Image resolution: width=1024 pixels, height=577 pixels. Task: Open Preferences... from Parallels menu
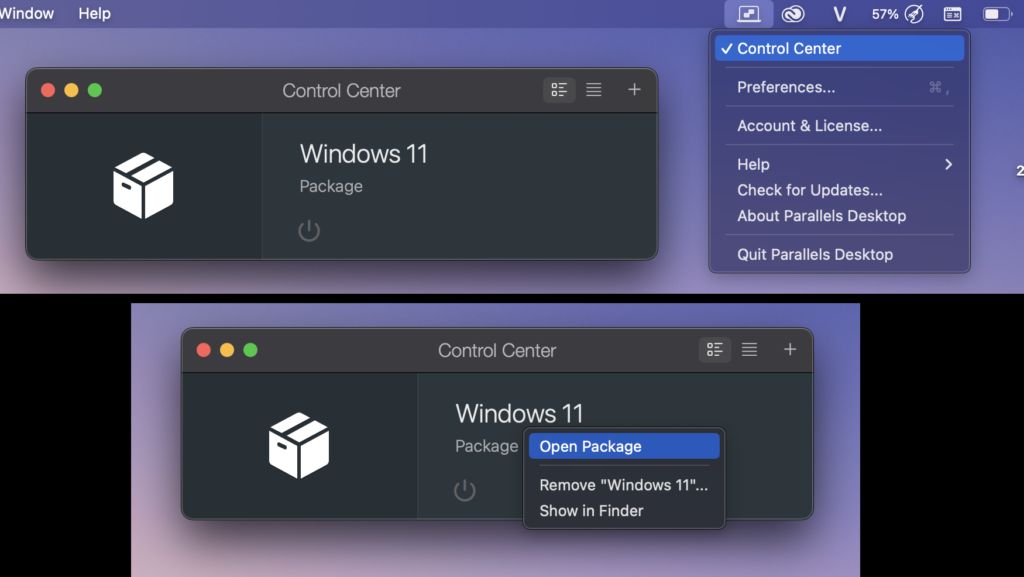pyautogui.click(x=839, y=87)
